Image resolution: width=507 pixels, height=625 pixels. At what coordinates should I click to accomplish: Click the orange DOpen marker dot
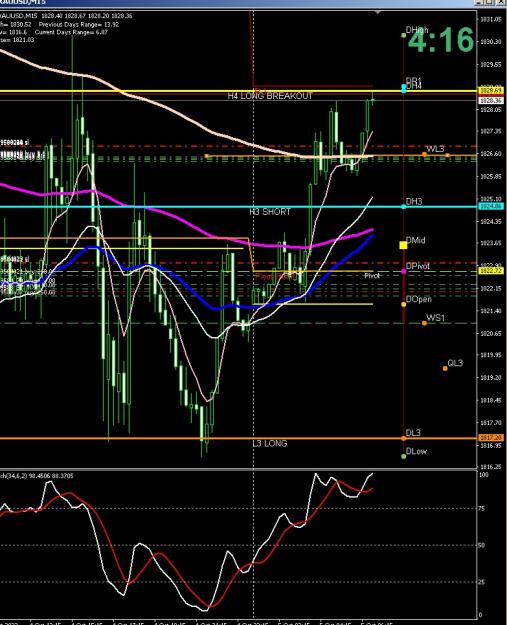(403, 305)
